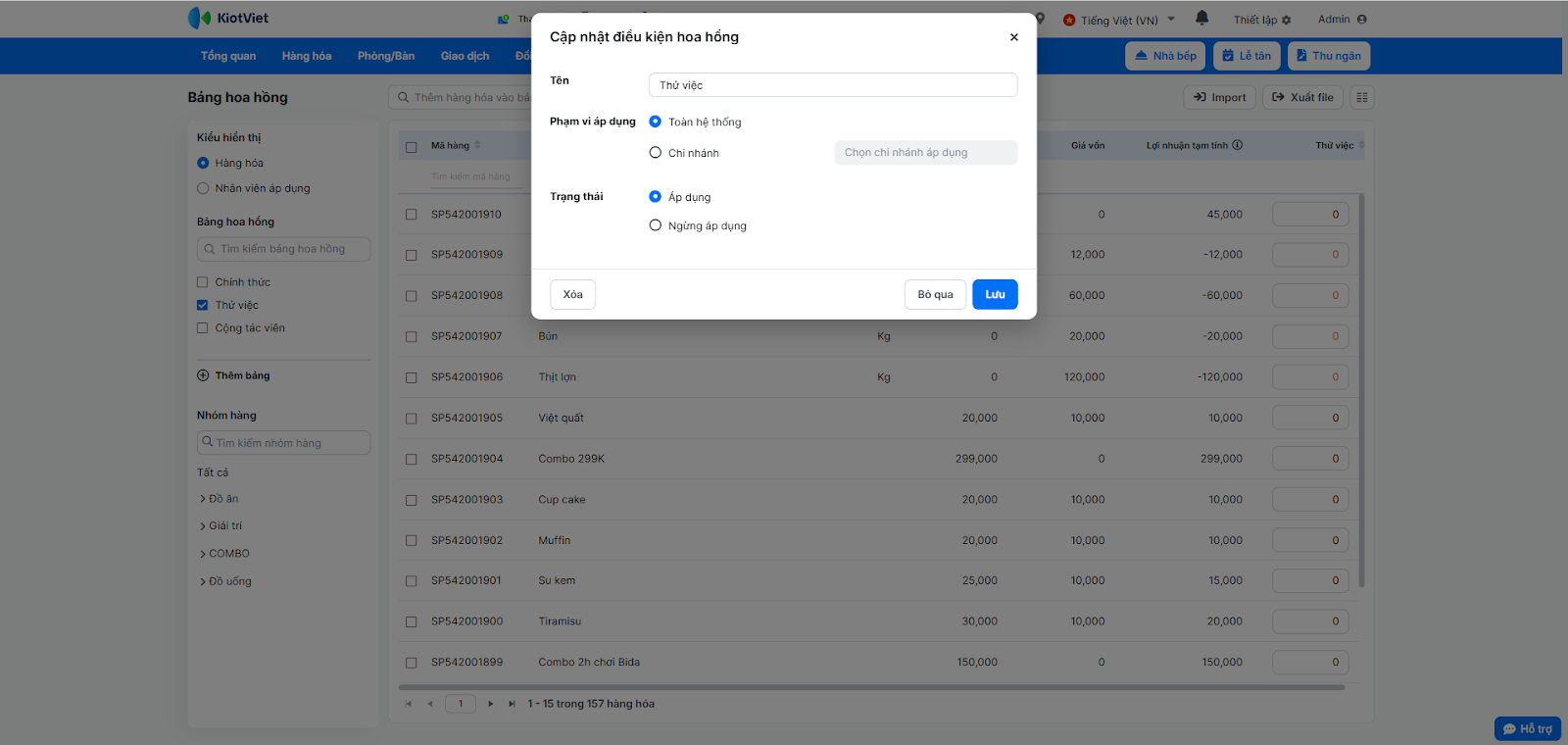
Task: Click the Lưu button
Action: click(995, 294)
